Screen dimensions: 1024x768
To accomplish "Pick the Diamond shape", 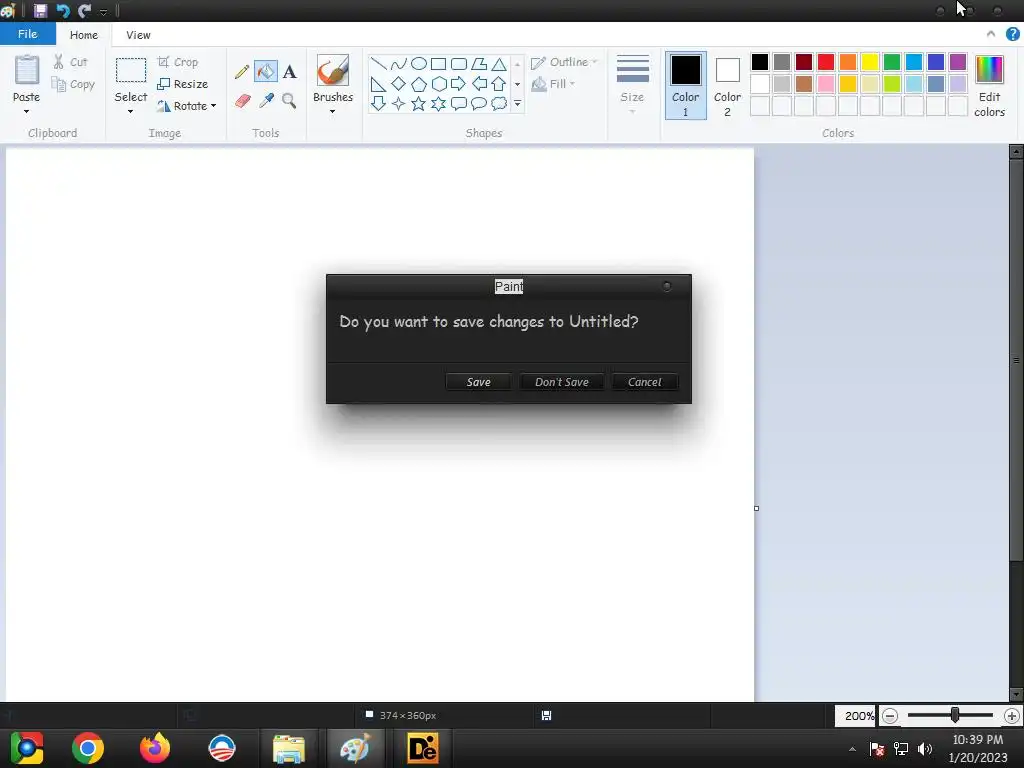I will 398,84.
